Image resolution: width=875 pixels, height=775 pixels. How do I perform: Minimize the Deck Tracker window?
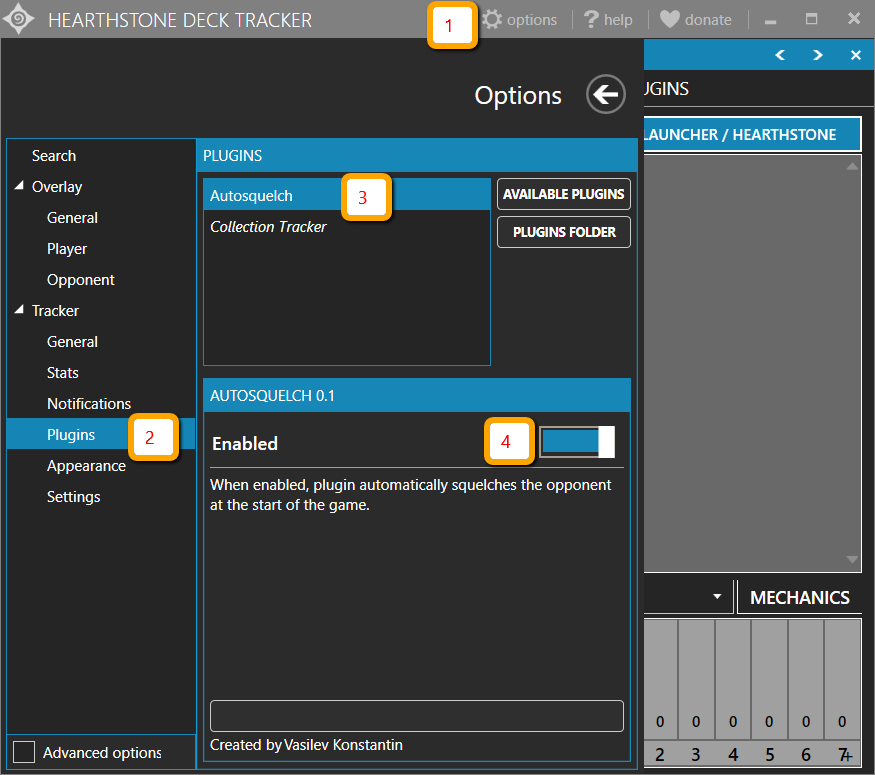click(x=771, y=21)
